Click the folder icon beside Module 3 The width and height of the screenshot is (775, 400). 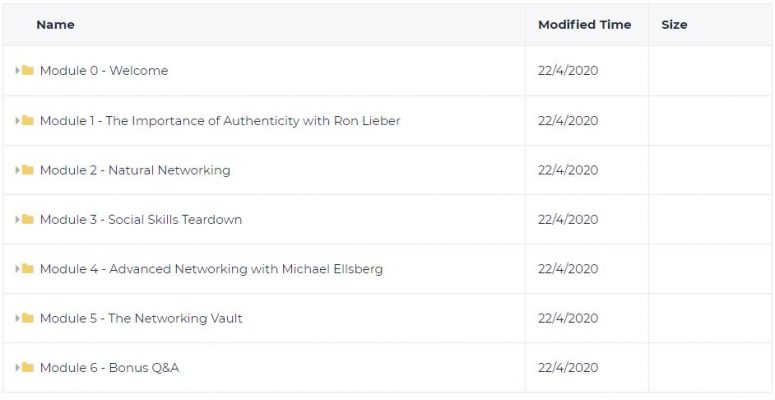tap(28, 220)
